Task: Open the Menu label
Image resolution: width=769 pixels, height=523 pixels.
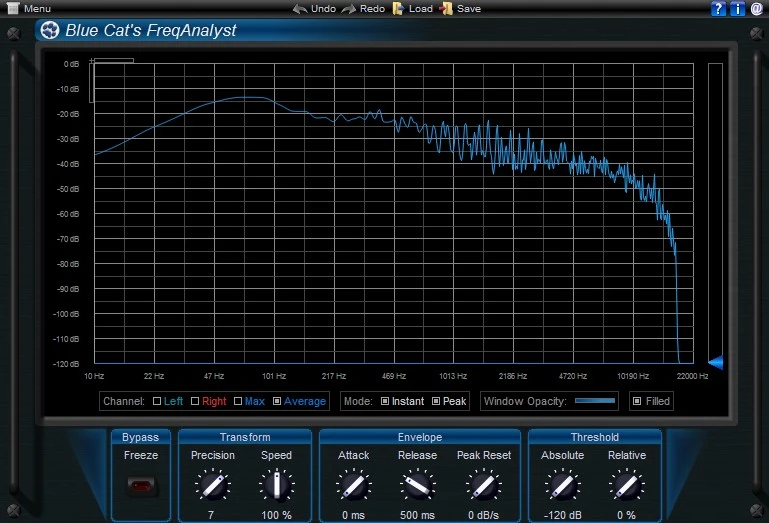Action: [x=37, y=8]
